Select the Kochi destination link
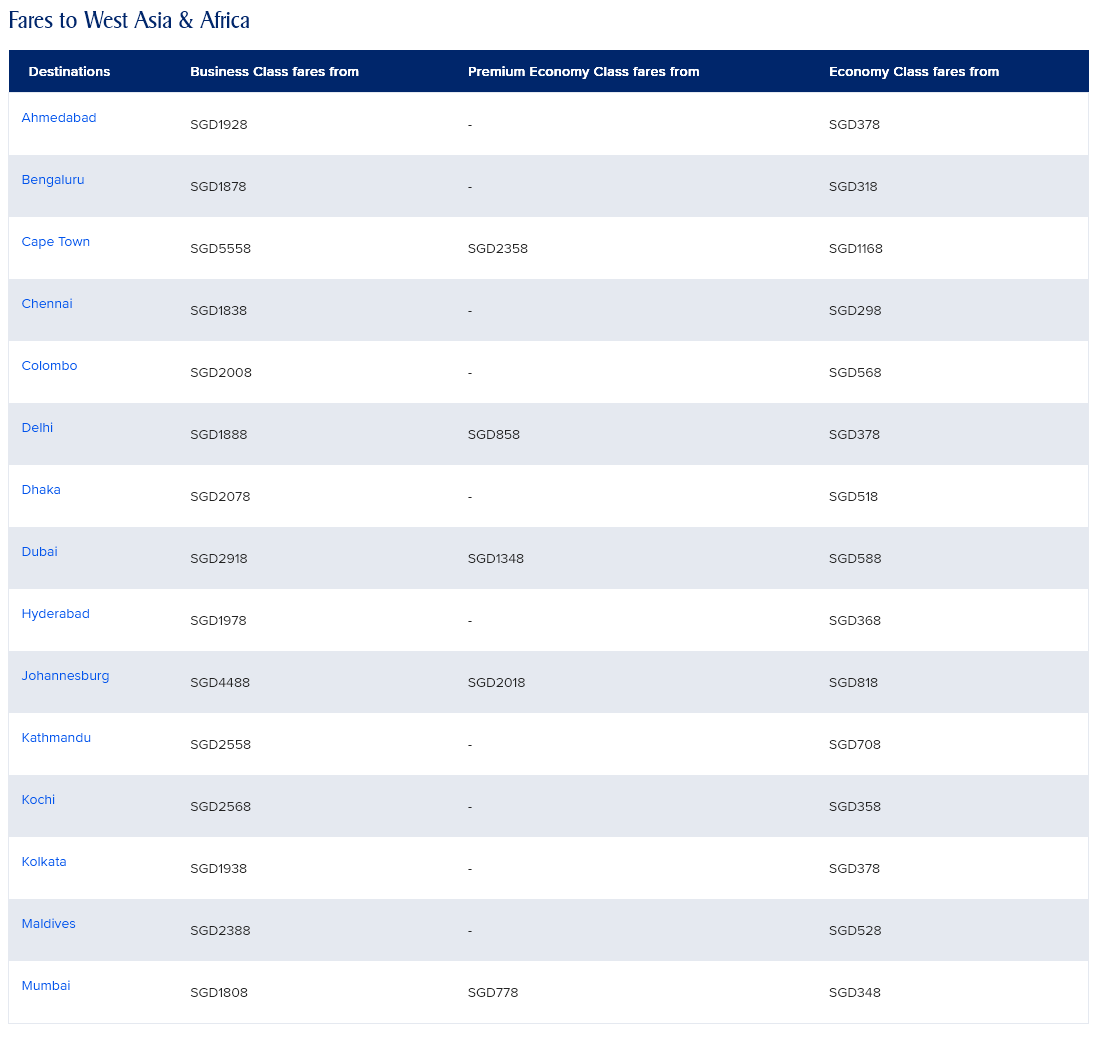 [x=38, y=800]
